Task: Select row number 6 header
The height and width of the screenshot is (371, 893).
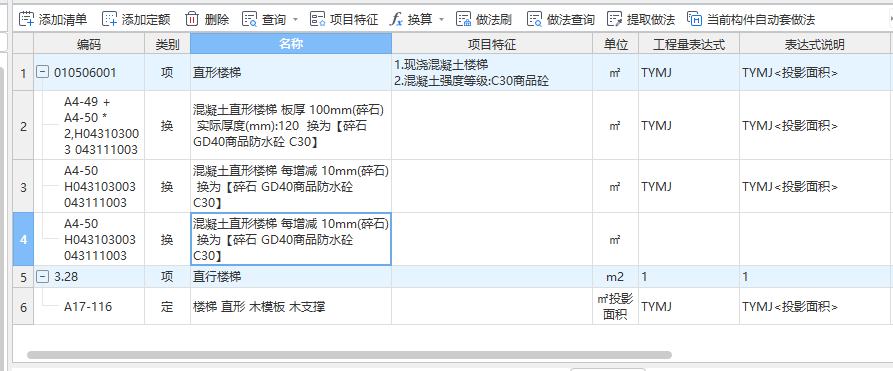Action: tap(23, 307)
